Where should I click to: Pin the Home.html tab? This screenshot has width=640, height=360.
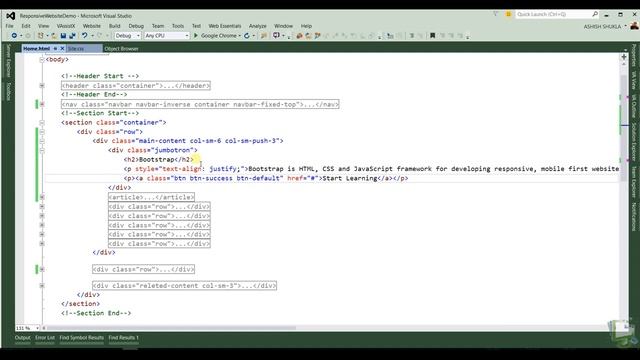(x=55, y=49)
